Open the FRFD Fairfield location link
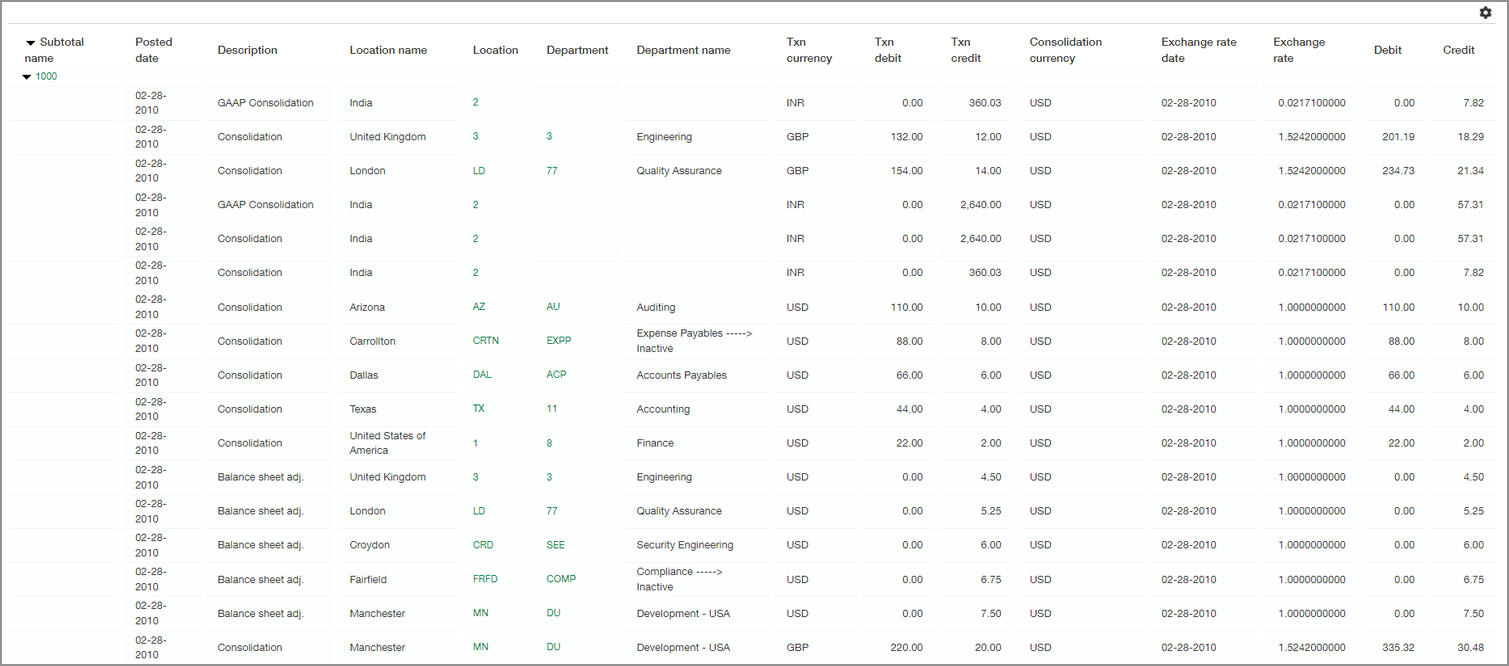 tap(483, 578)
